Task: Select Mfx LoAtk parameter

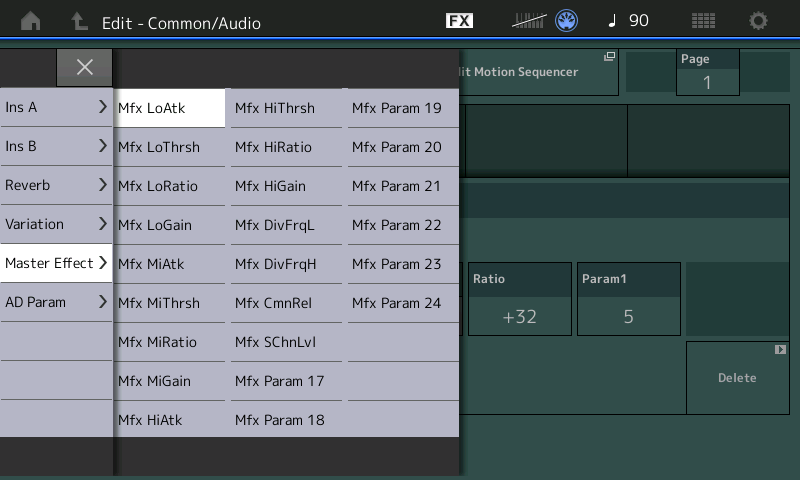Action: point(169,108)
